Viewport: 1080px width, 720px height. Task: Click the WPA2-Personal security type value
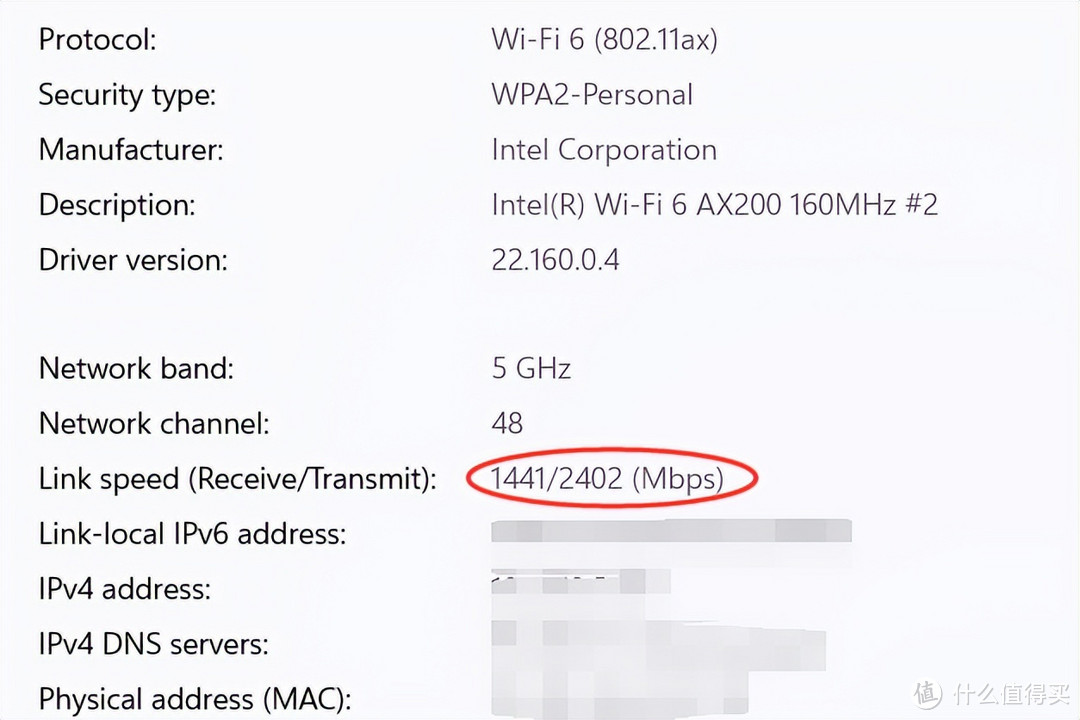pos(592,94)
